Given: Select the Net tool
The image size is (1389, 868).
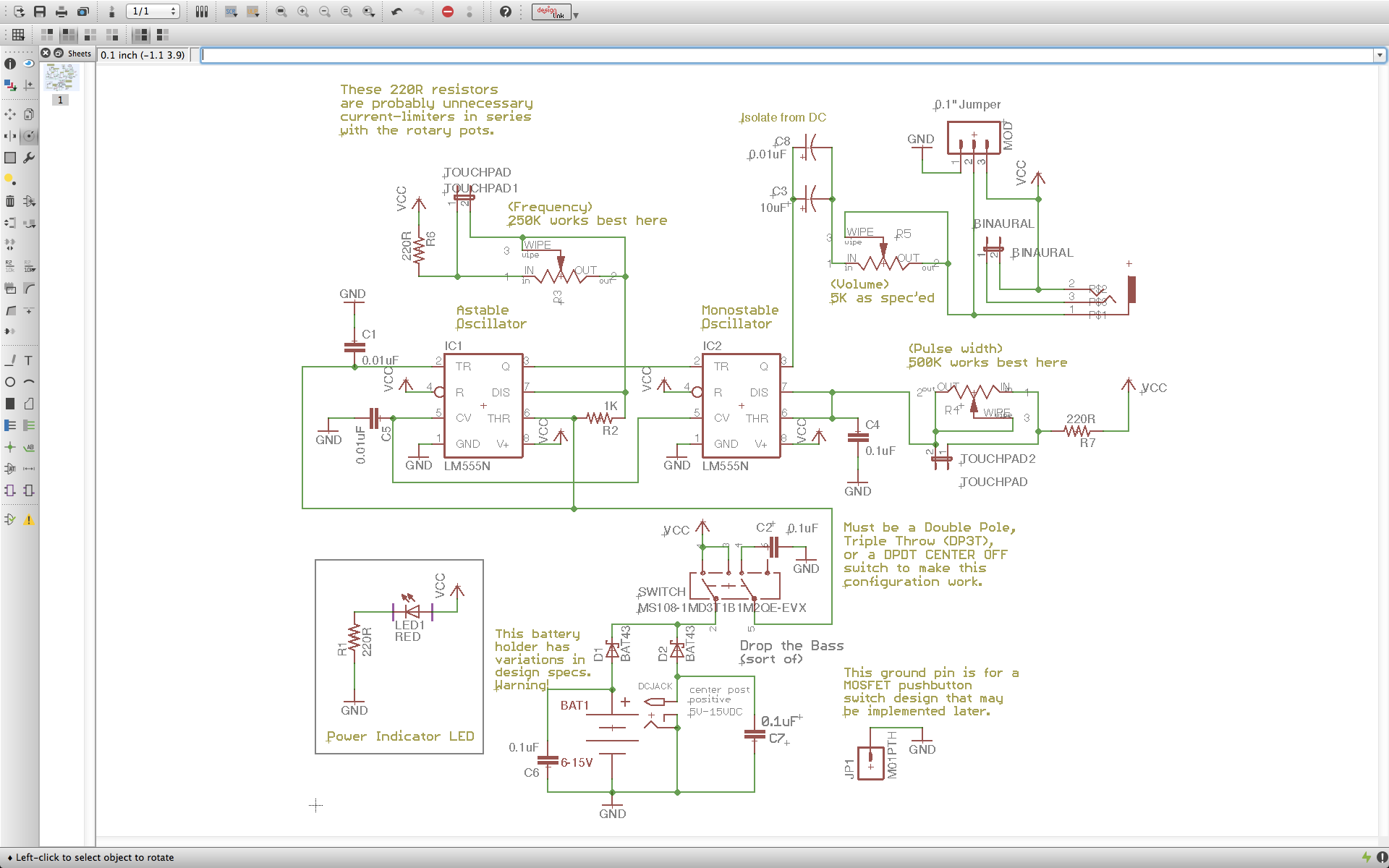Looking at the screenshot, I should 29,425.
